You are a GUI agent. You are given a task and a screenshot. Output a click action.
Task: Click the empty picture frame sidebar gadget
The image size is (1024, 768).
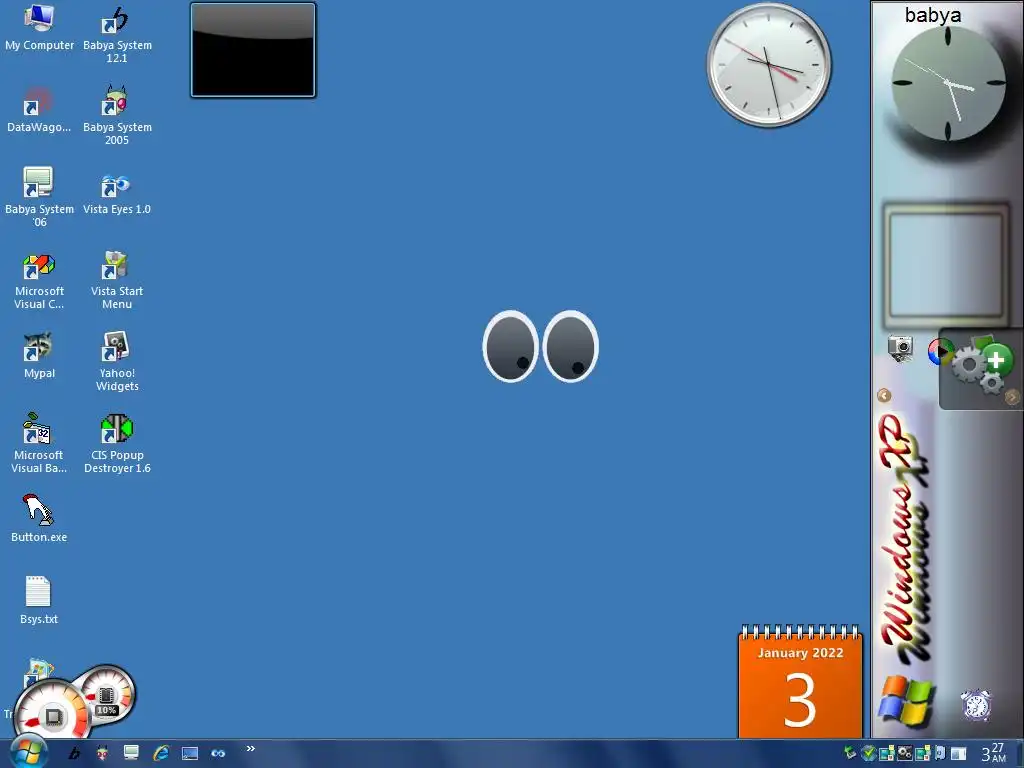(x=946, y=265)
